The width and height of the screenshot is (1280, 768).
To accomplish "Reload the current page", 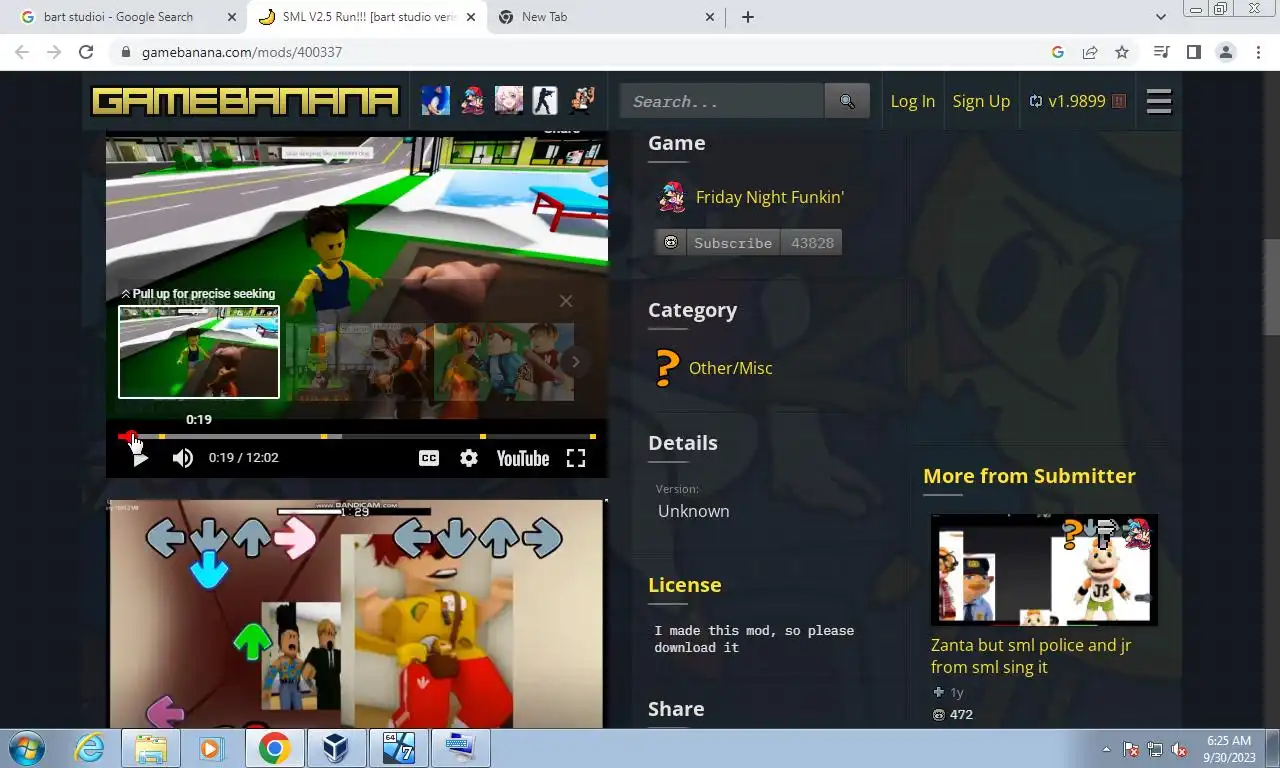I will (x=86, y=52).
